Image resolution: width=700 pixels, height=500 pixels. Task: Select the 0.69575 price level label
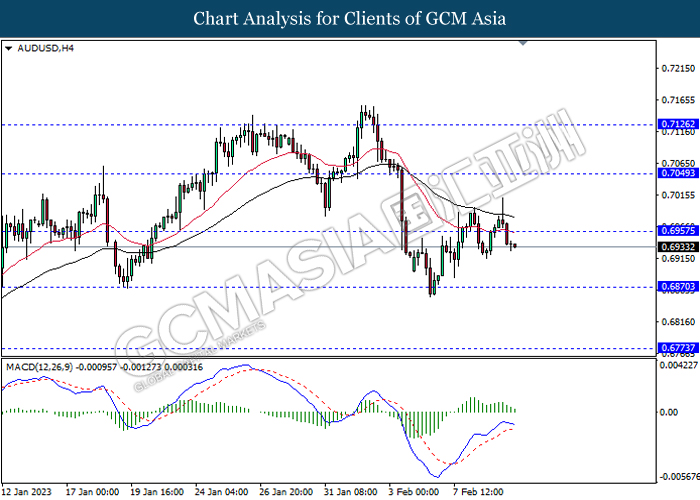(678, 231)
